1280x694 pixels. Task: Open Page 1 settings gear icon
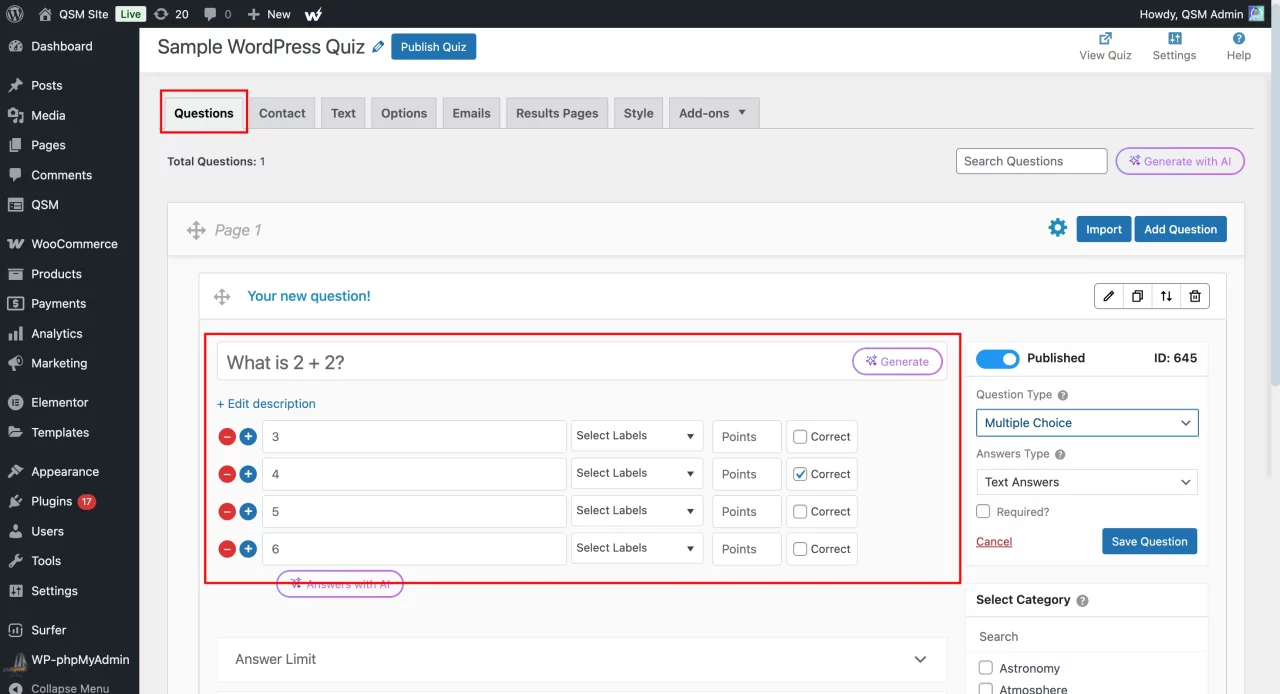pos(1057,228)
